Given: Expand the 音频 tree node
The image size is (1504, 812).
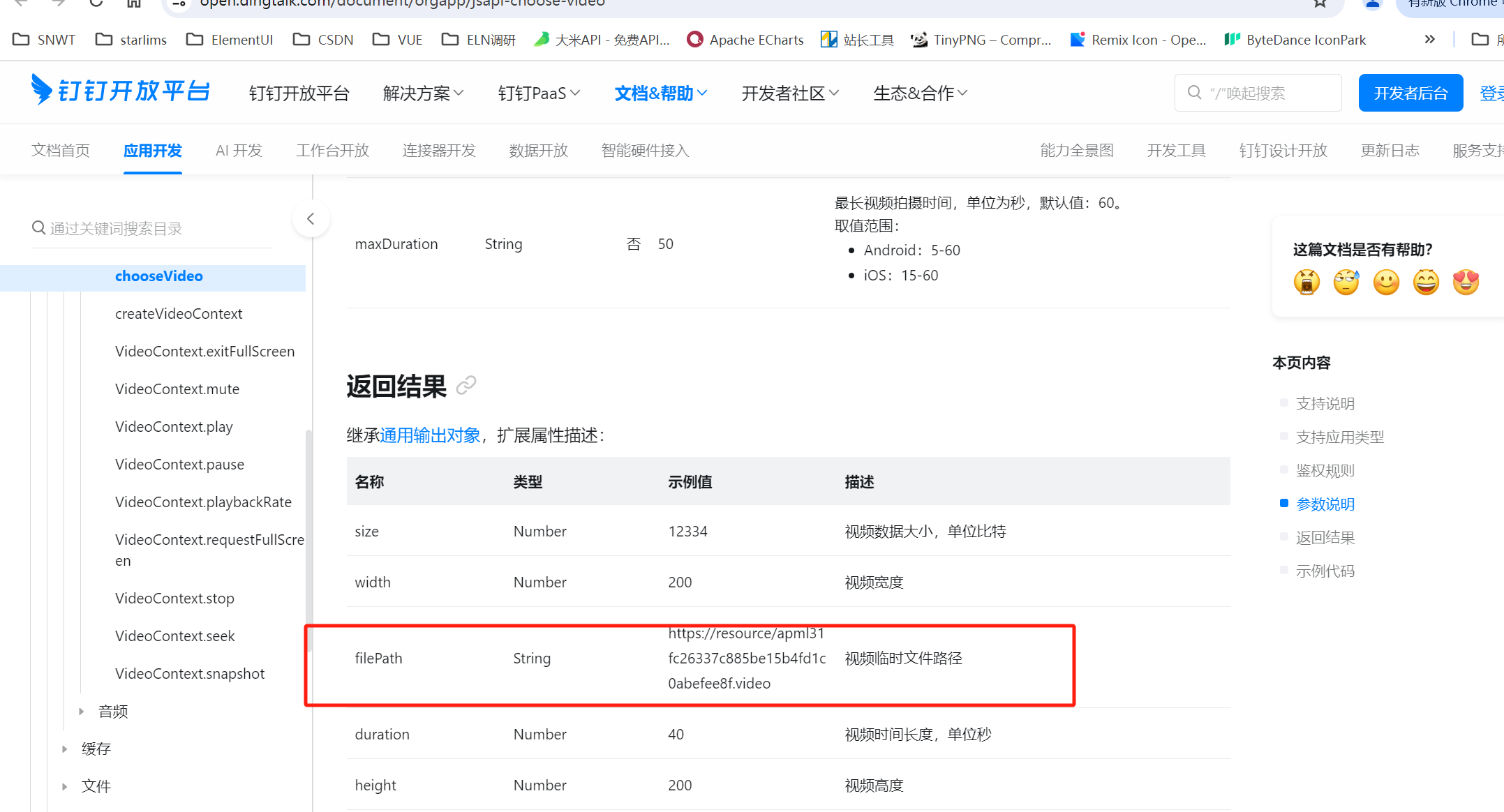Looking at the screenshot, I should [81, 712].
